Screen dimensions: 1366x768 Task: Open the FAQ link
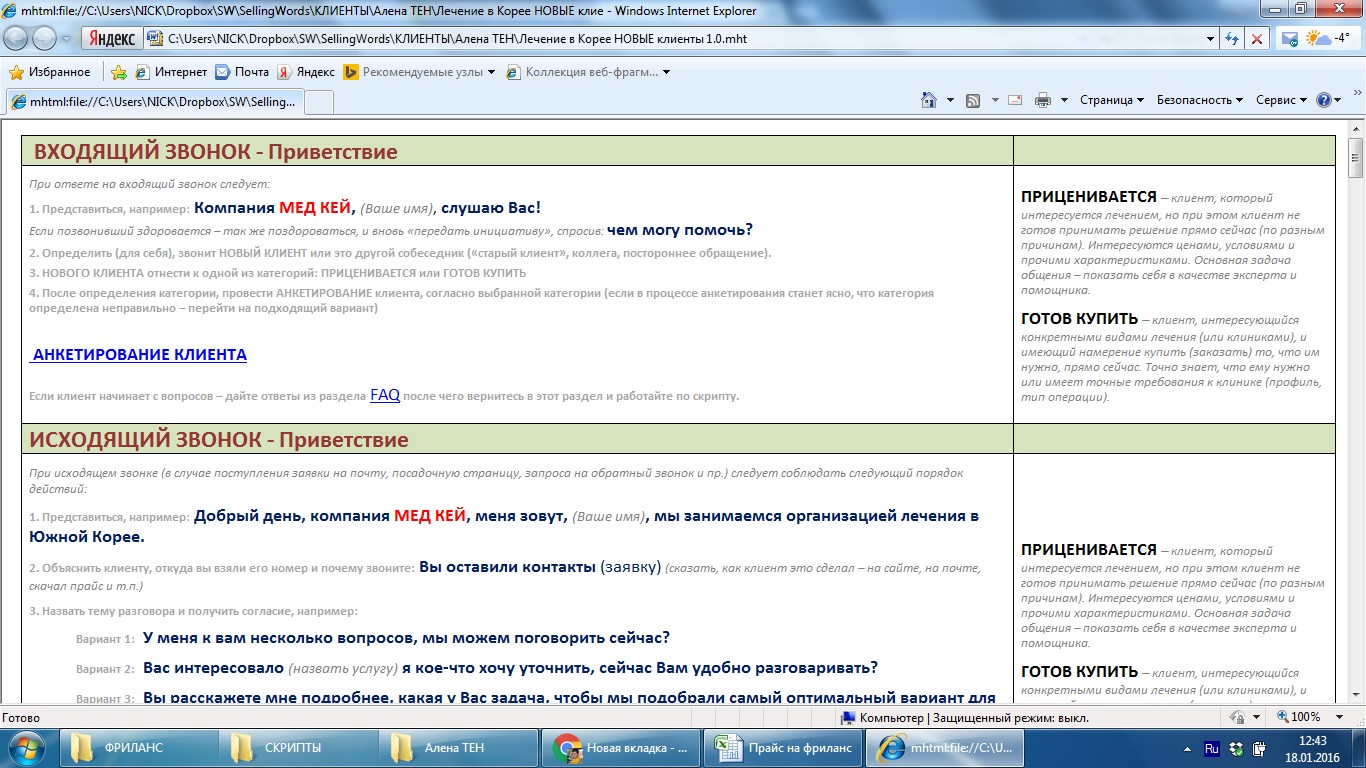pos(385,395)
